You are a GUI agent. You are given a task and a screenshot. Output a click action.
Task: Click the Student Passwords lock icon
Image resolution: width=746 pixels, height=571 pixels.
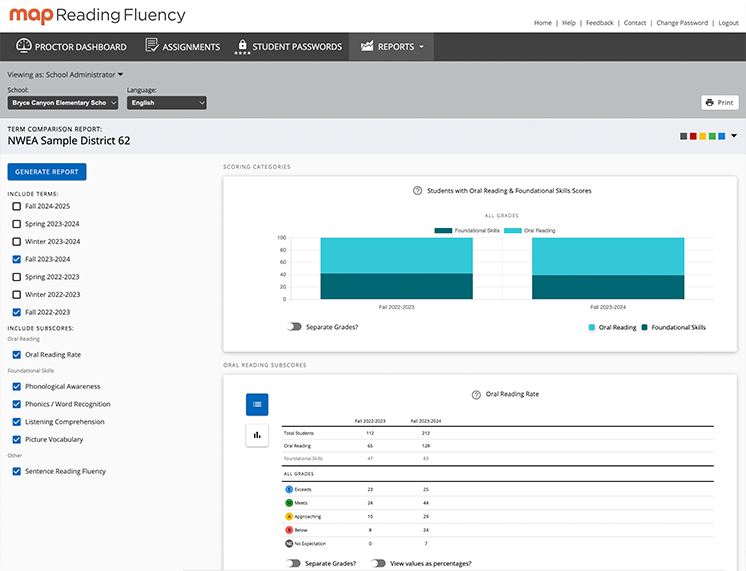[242, 46]
